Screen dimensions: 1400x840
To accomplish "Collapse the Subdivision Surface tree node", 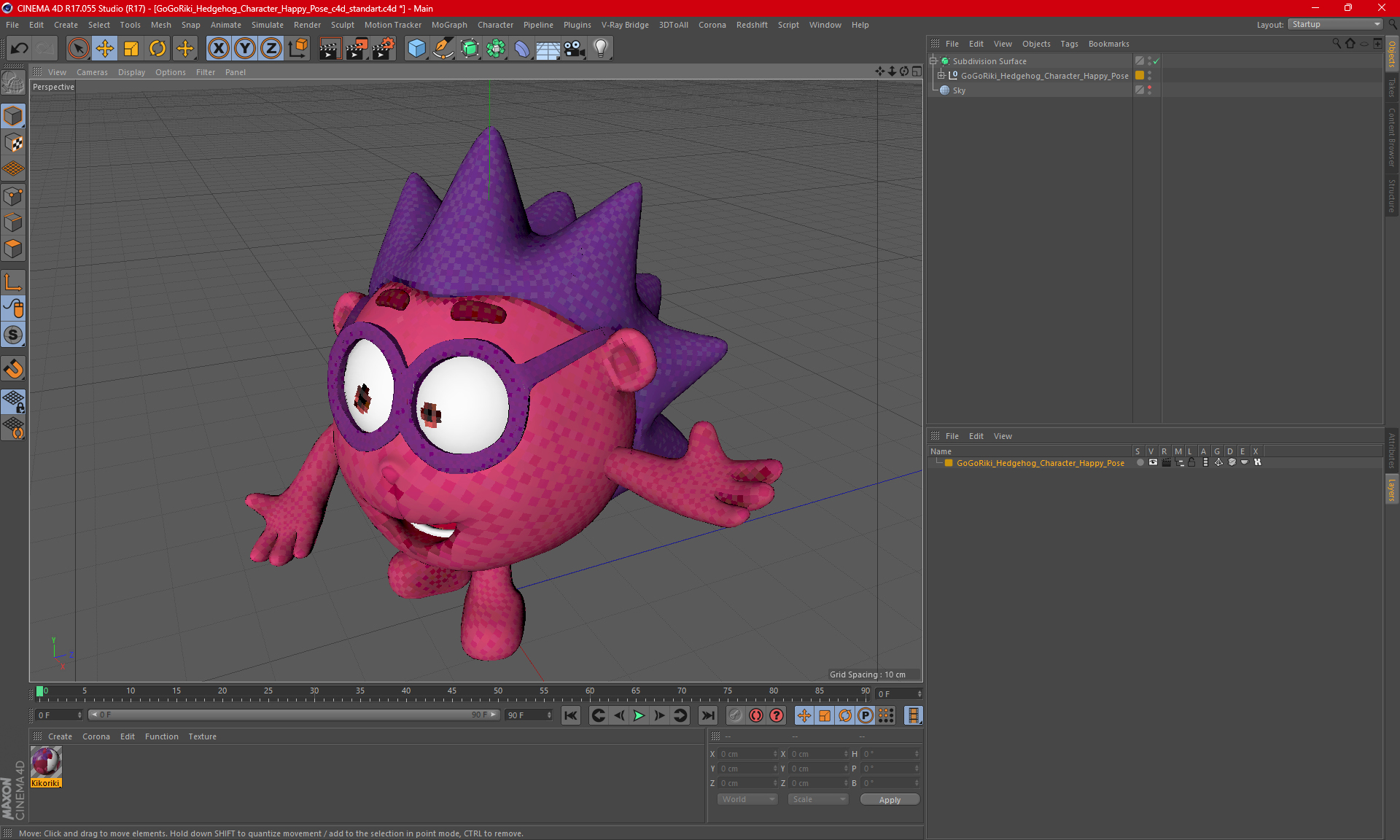I will [x=933, y=61].
